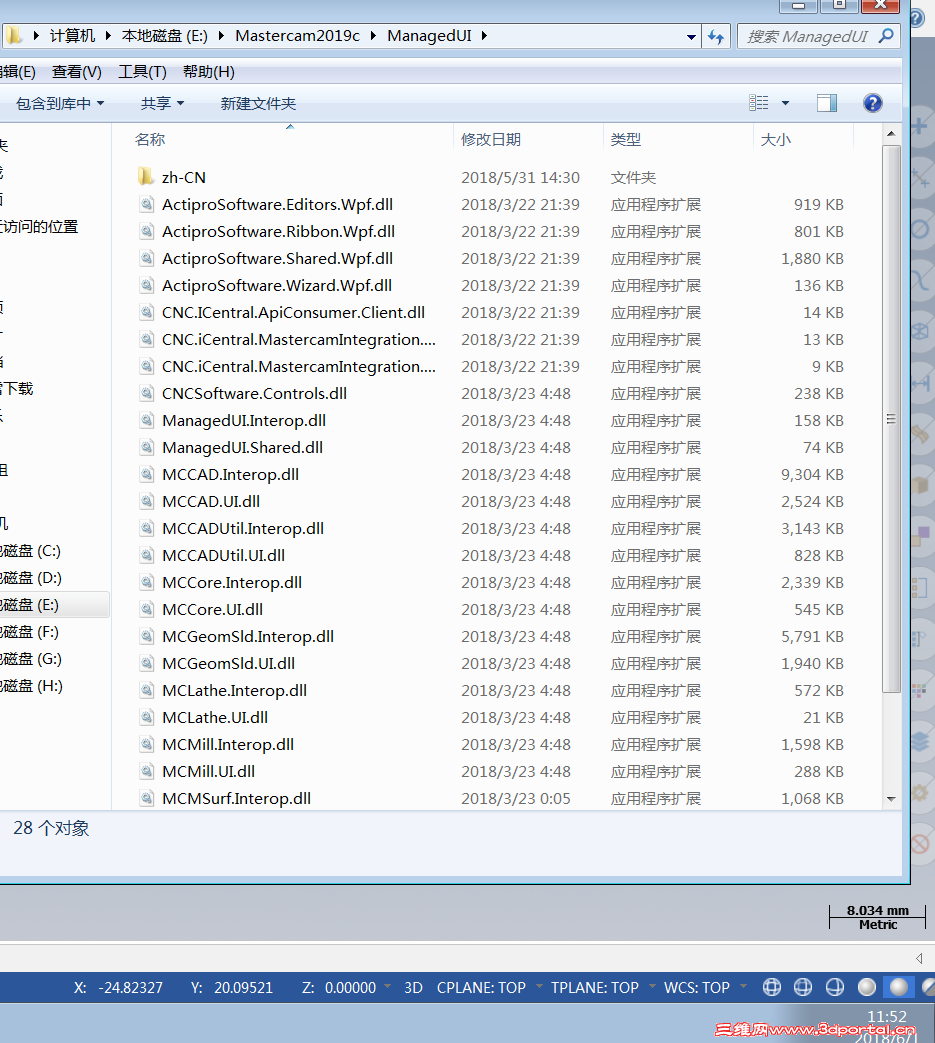Select the 磁盘 (C:) drive in navigation pane
Image resolution: width=935 pixels, height=1043 pixels.
[x=31, y=551]
